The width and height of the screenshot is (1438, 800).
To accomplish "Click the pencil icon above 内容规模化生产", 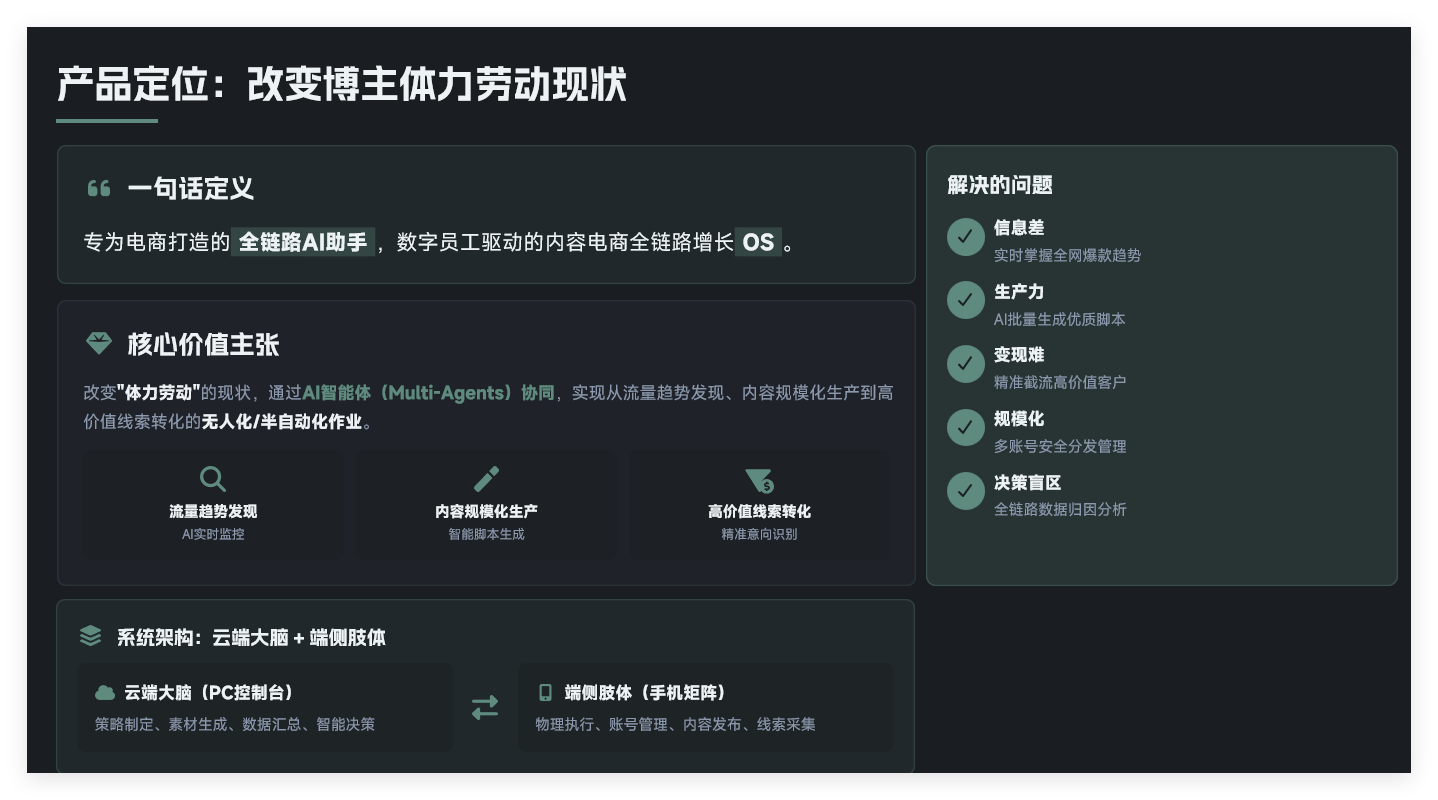I will [x=486, y=479].
